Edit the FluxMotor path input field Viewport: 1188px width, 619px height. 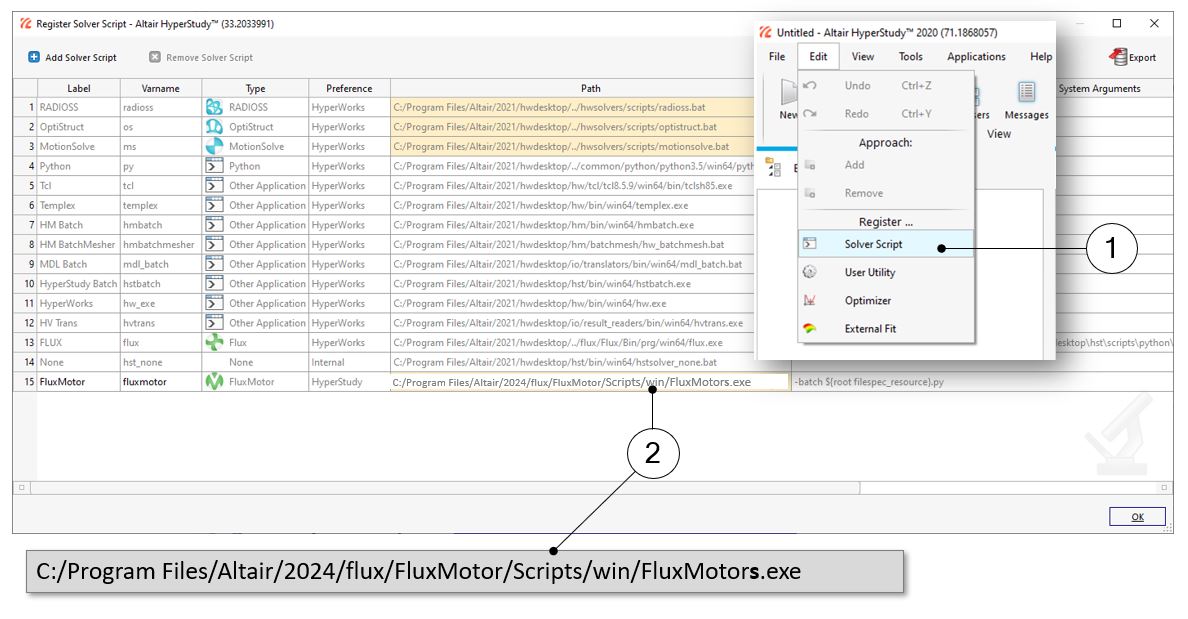click(588, 382)
